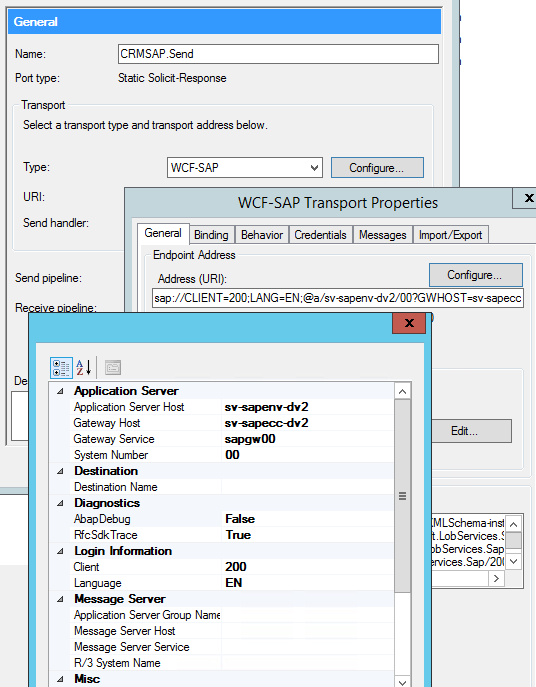The width and height of the screenshot is (536, 687).
Task: Close the property grid dialog with red X
Action: coord(409,323)
